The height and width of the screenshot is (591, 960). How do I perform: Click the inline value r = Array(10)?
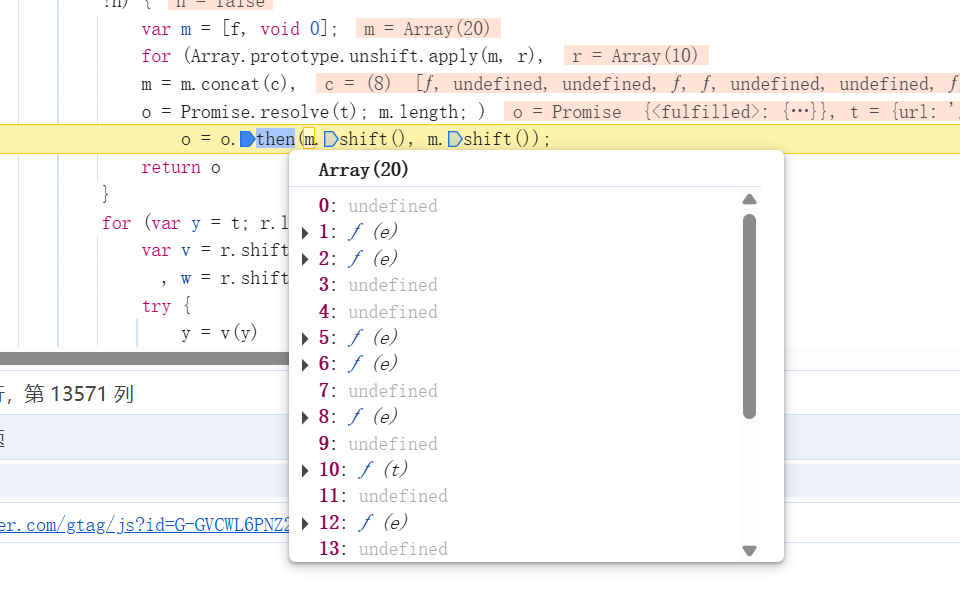click(636, 56)
